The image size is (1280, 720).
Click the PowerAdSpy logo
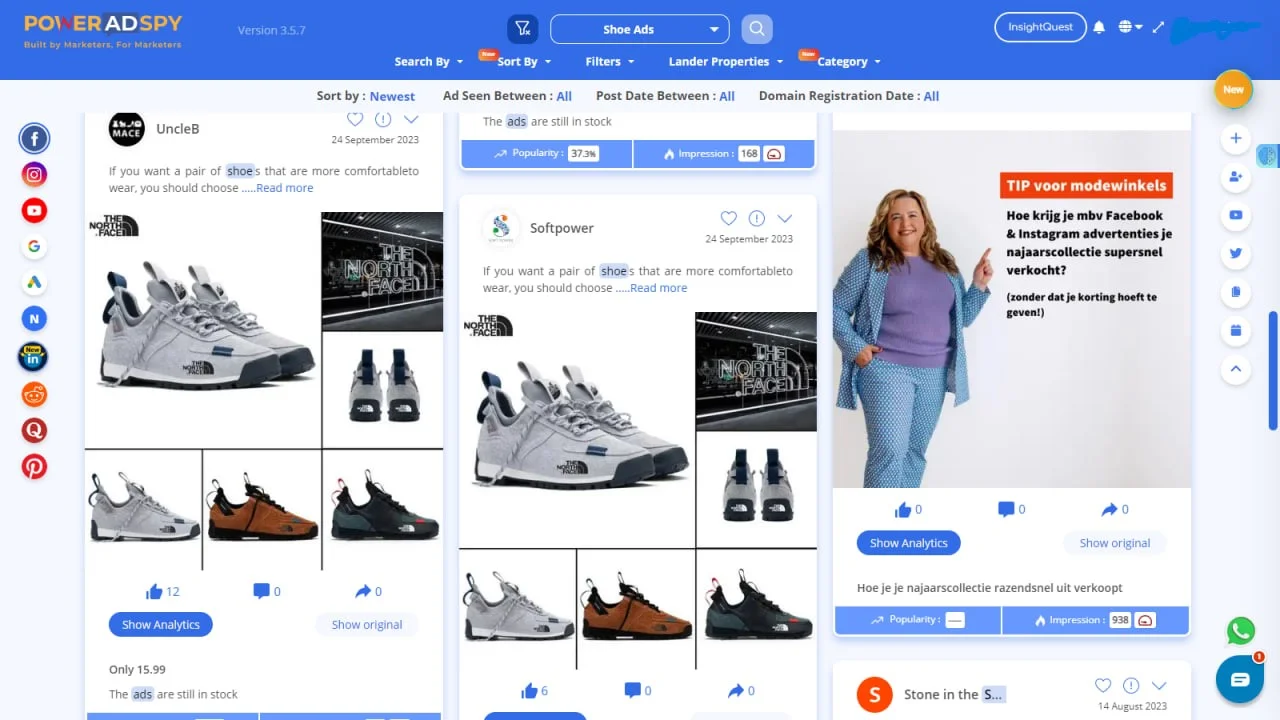pyautogui.click(x=103, y=30)
